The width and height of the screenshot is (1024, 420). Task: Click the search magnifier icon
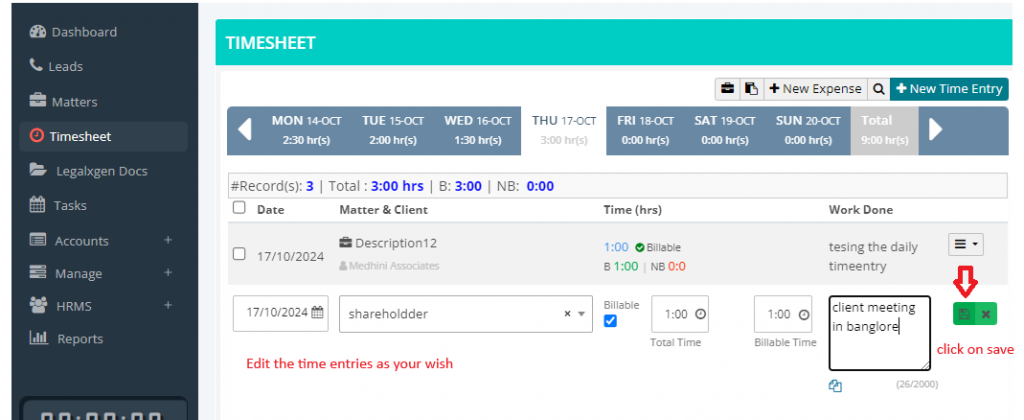(878, 89)
